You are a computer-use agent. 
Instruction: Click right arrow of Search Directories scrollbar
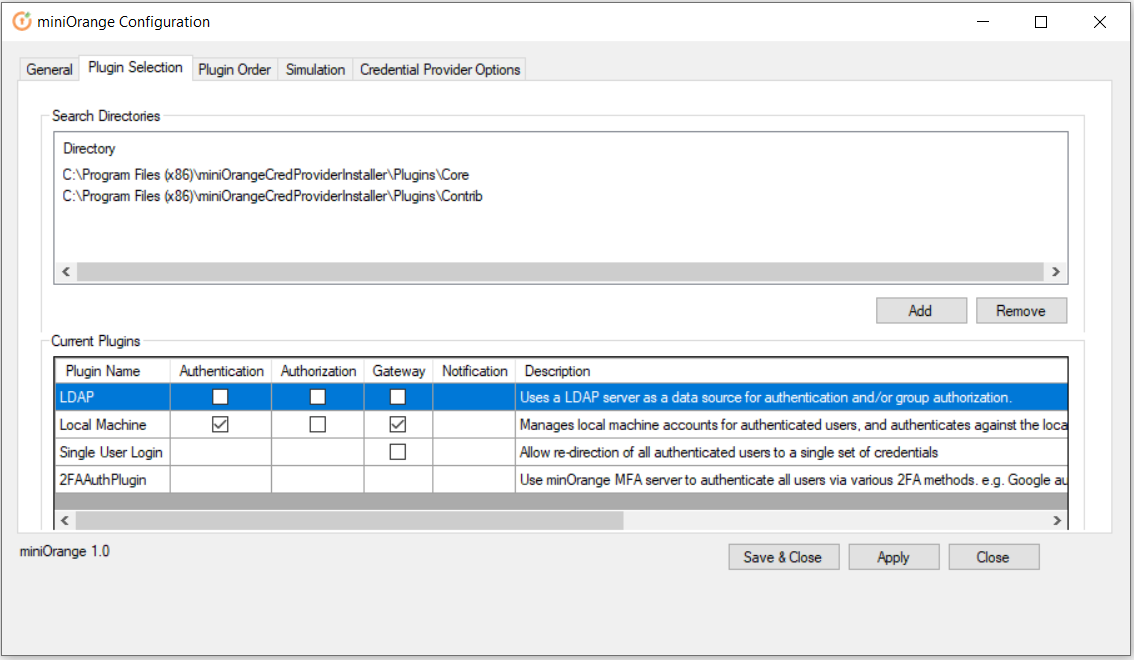1056,272
